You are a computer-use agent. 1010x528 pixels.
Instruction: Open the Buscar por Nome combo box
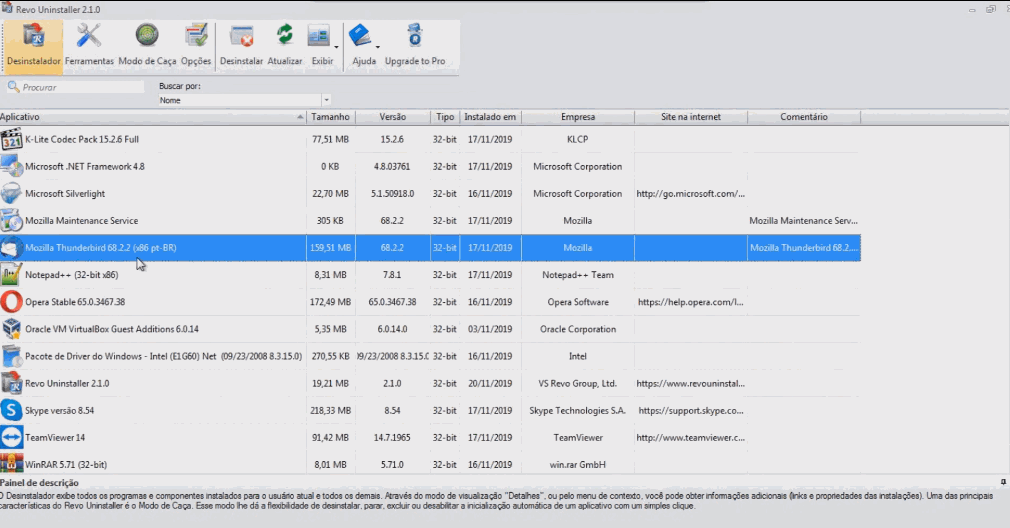click(x=244, y=100)
